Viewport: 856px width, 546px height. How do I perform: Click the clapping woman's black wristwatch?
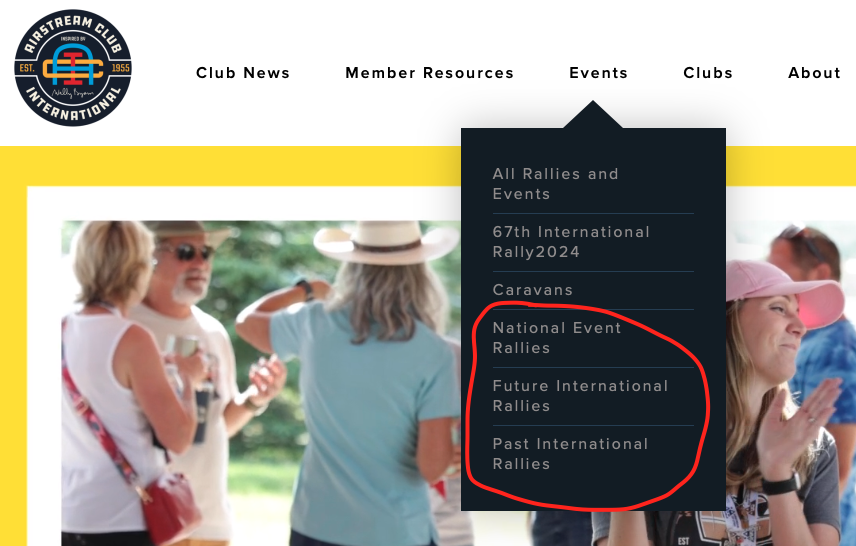[x=781, y=484]
